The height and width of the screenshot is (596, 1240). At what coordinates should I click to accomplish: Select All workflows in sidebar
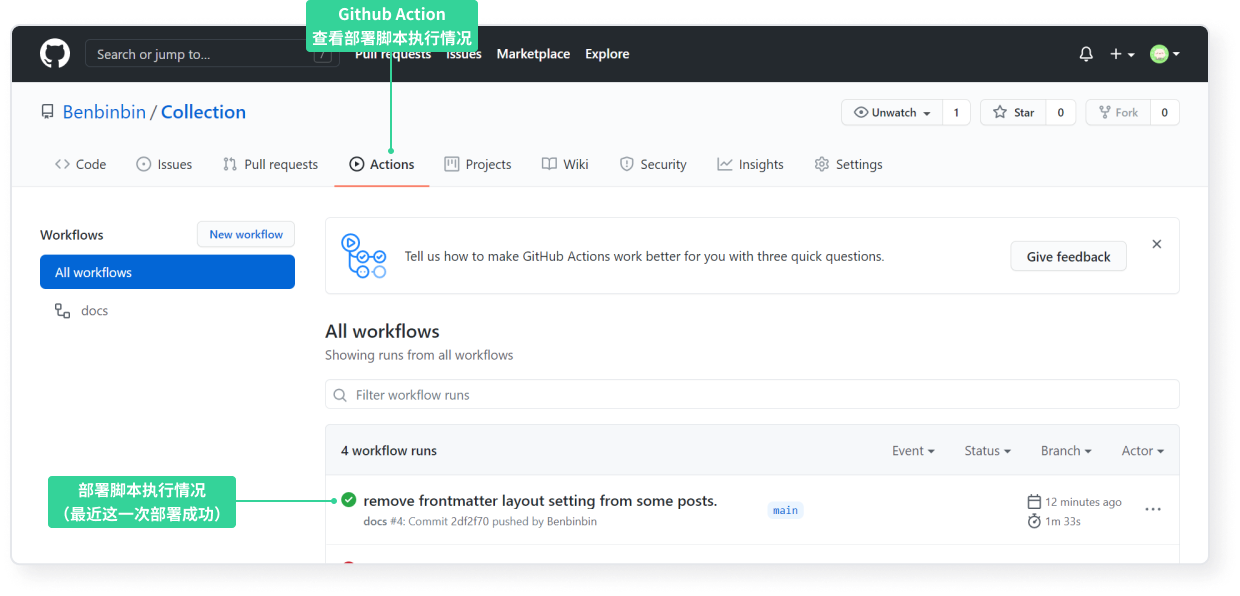pyautogui.click(x=167, y=272)
